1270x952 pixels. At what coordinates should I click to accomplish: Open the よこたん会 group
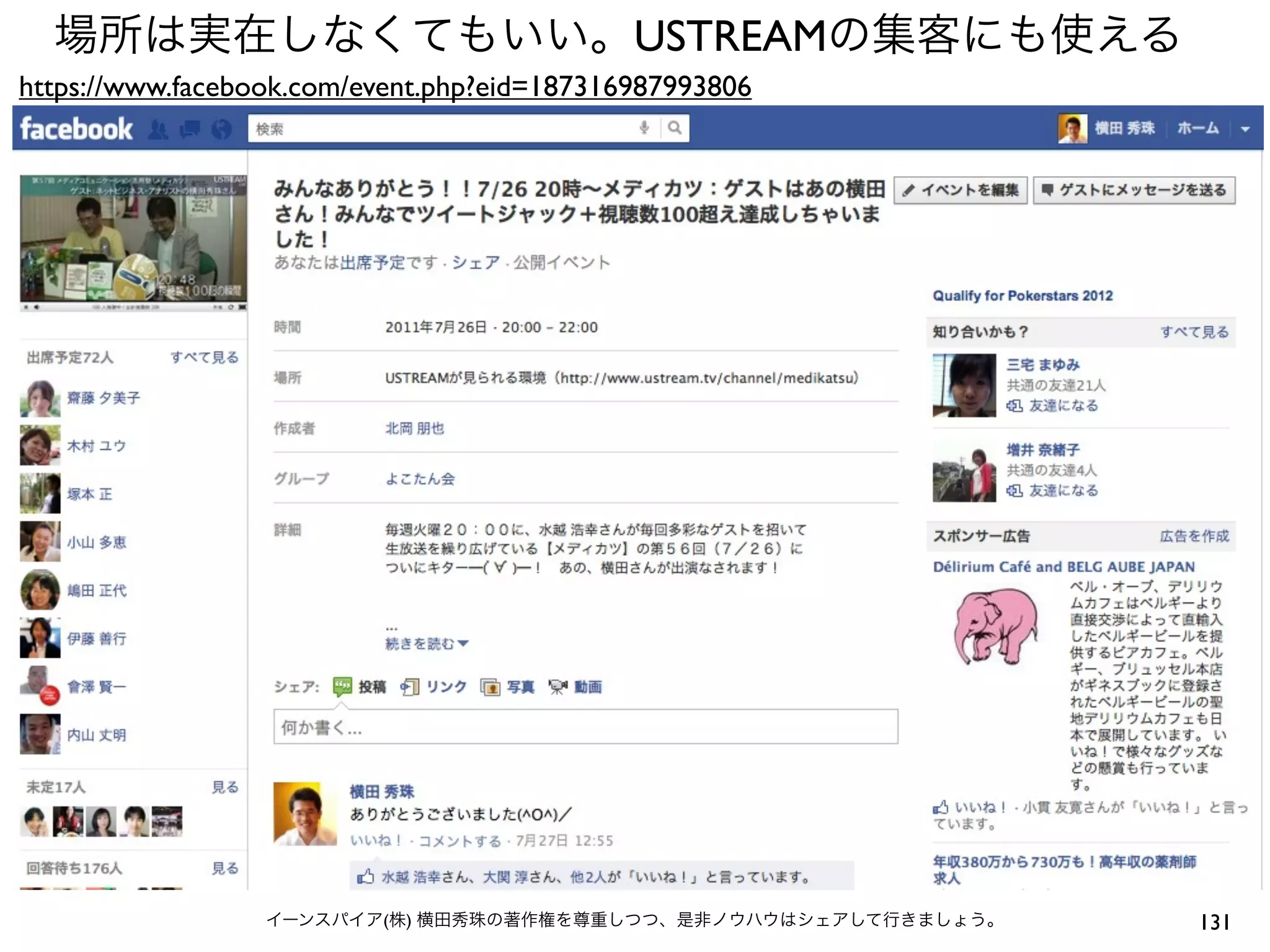420,478
